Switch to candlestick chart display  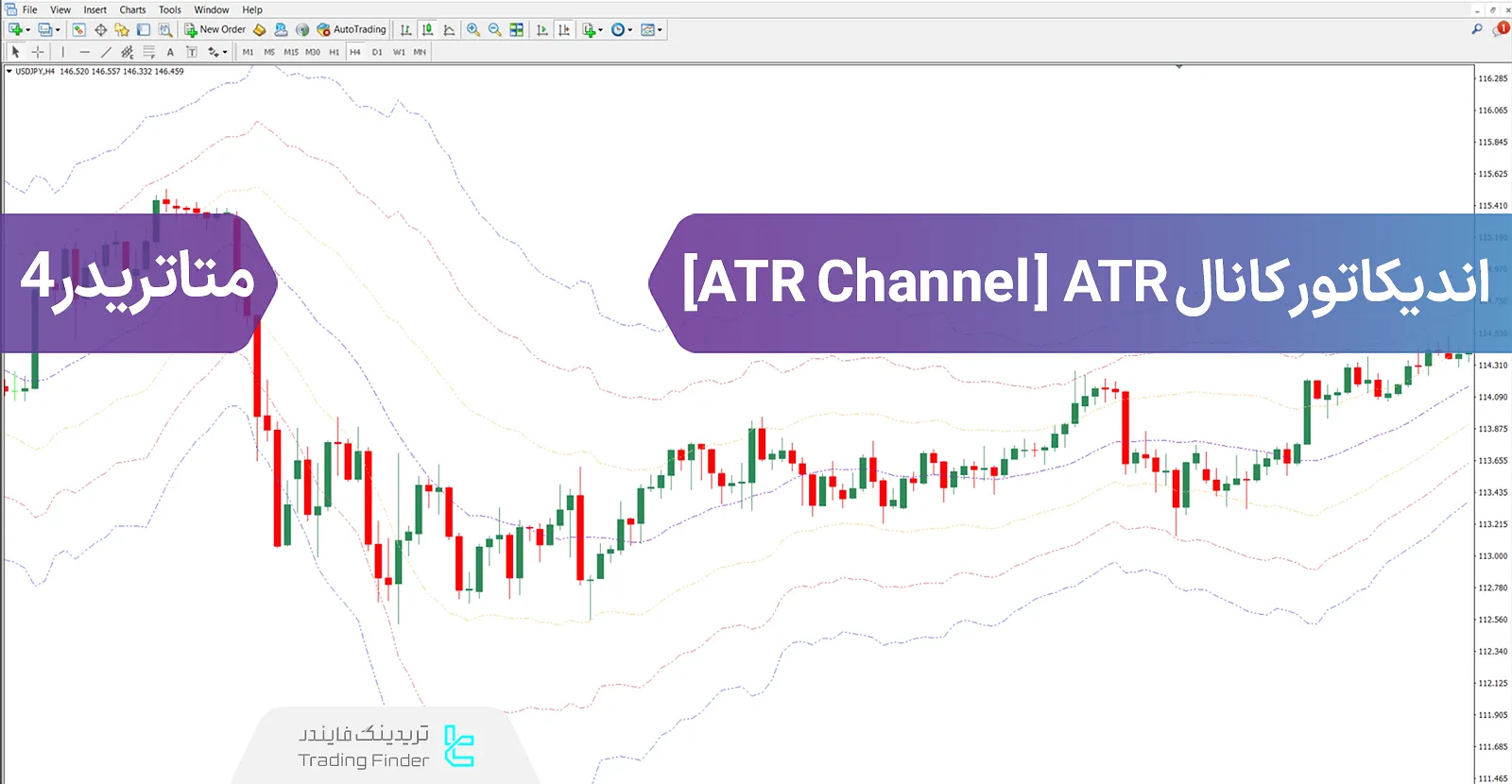pyautogui.click(x=427, y=30)
